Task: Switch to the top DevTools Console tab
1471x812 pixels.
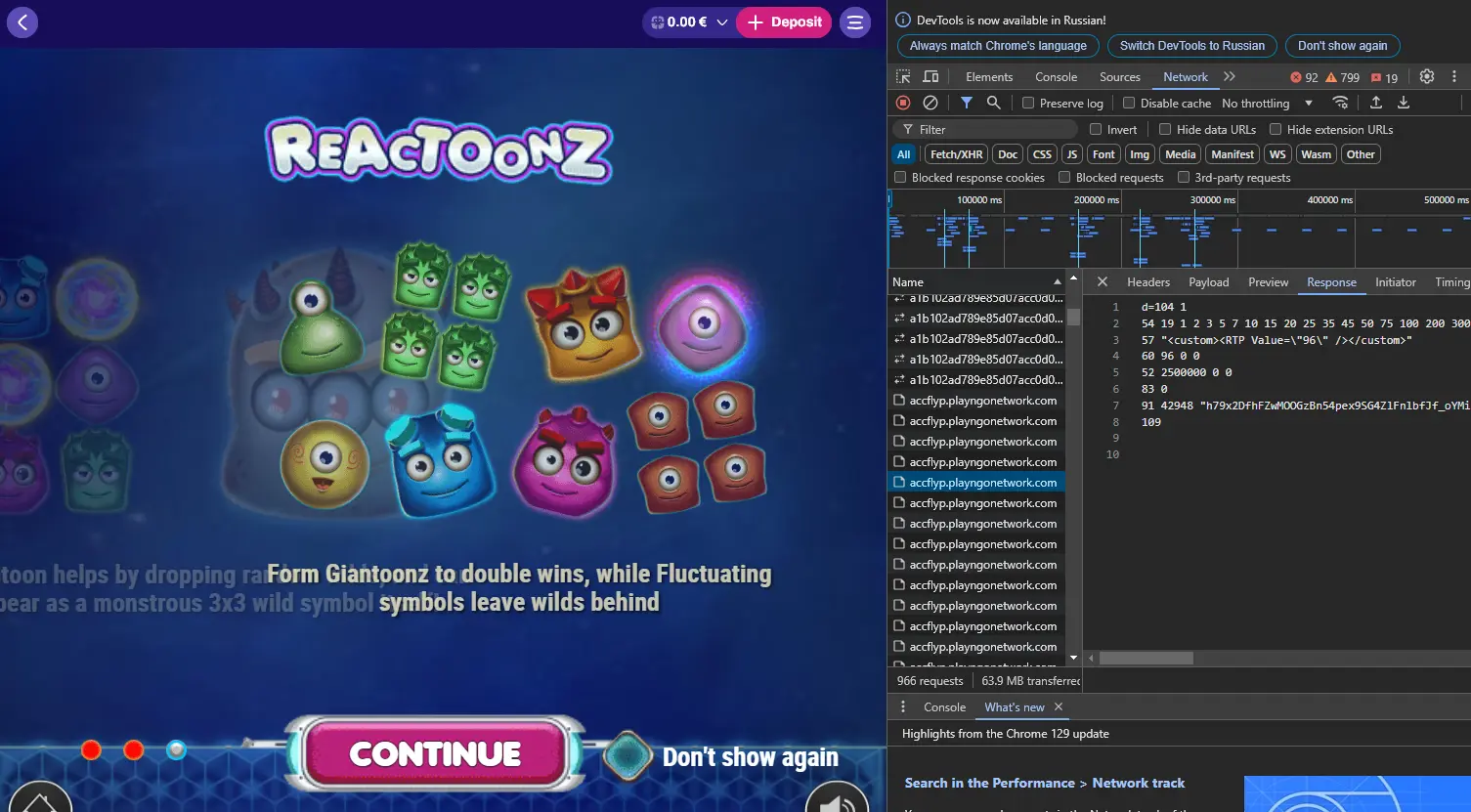Action: (1057, 77)
